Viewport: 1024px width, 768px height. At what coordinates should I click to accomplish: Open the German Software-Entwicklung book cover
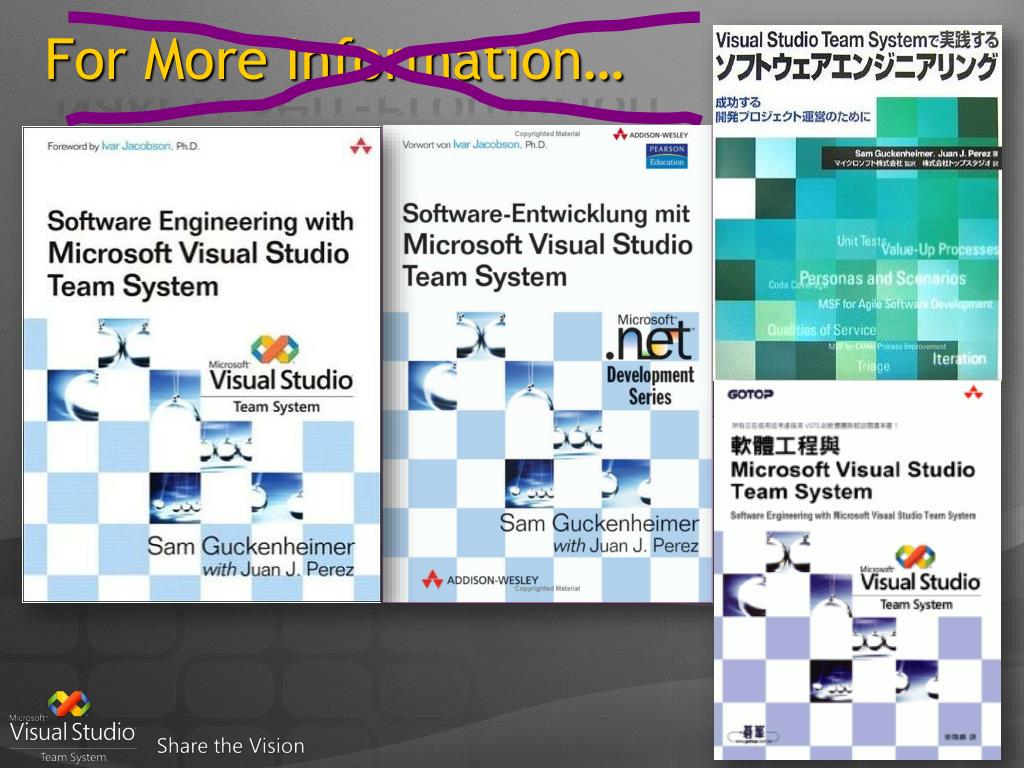547,363
